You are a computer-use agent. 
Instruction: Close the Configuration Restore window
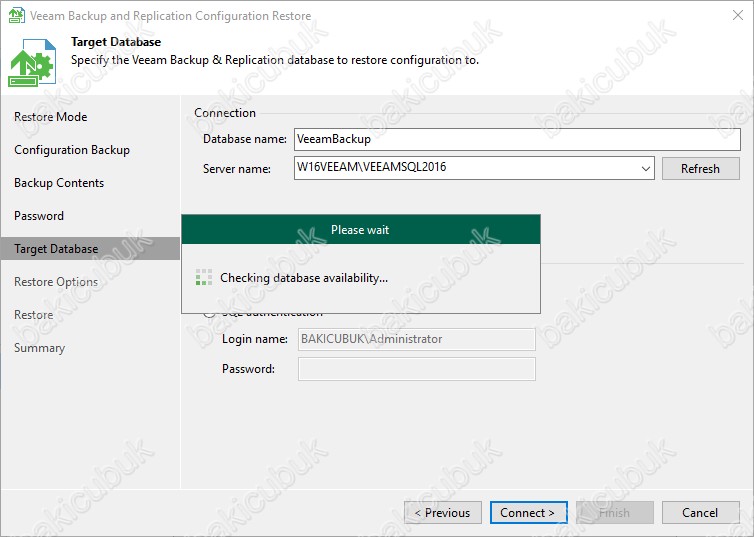click(x=732, y=16)
